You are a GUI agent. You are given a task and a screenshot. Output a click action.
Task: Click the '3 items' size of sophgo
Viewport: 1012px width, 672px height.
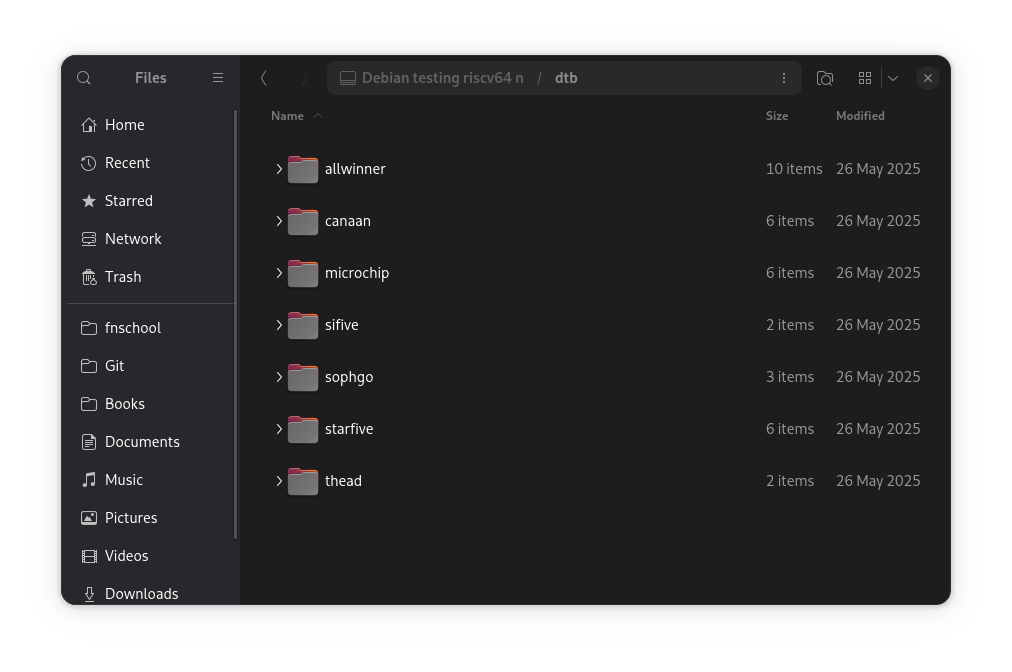coord(790,377)
